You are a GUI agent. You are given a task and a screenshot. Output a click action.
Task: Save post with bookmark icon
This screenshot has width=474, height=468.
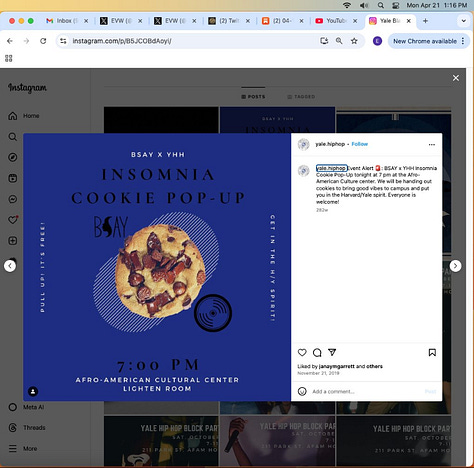point(432,352)
